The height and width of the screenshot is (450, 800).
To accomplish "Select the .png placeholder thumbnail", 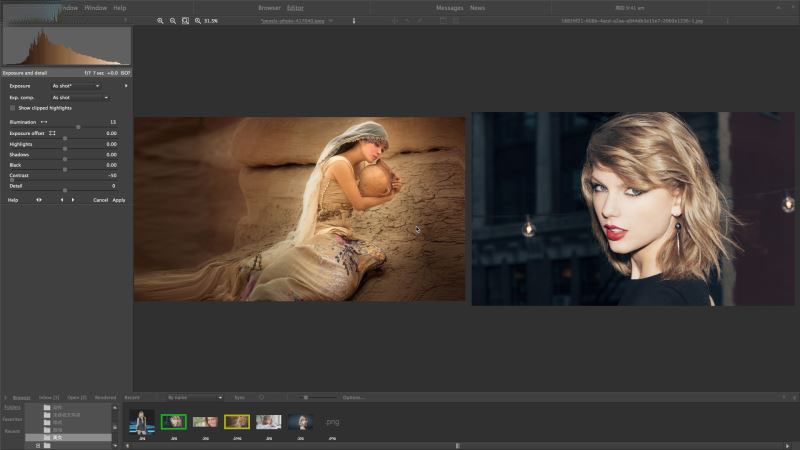I will coord(332,422).
